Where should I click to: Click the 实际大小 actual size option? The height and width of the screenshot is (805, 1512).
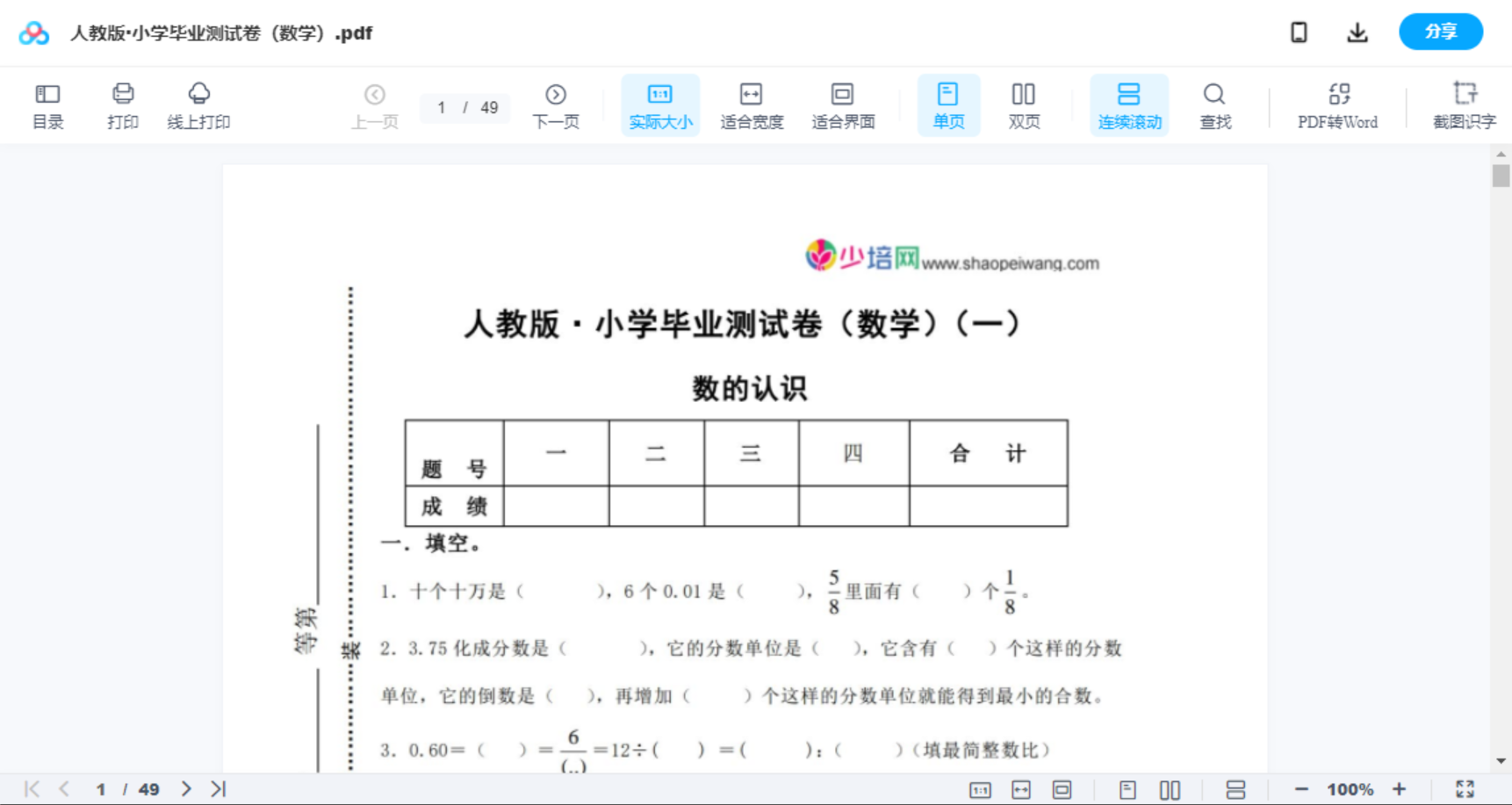point(659,105)
